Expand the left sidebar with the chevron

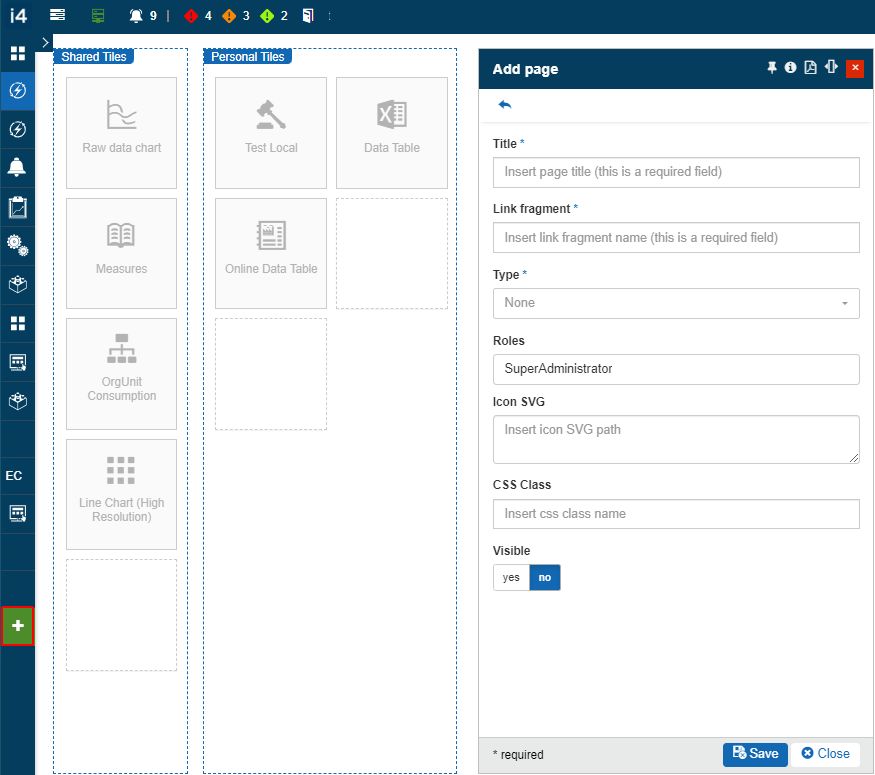[x=46, y=42]
